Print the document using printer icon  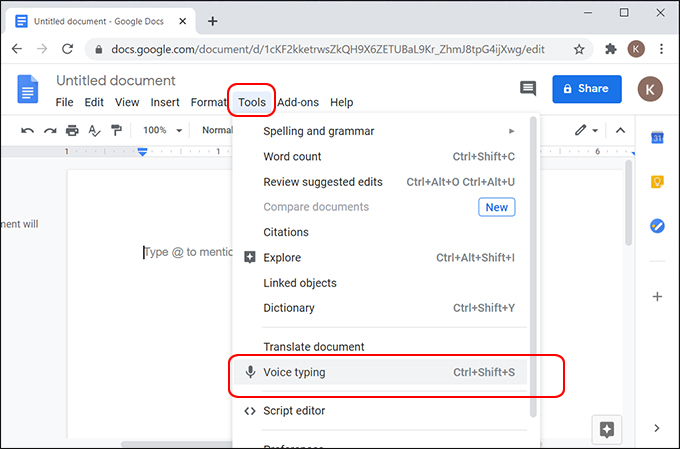[72, 130]
